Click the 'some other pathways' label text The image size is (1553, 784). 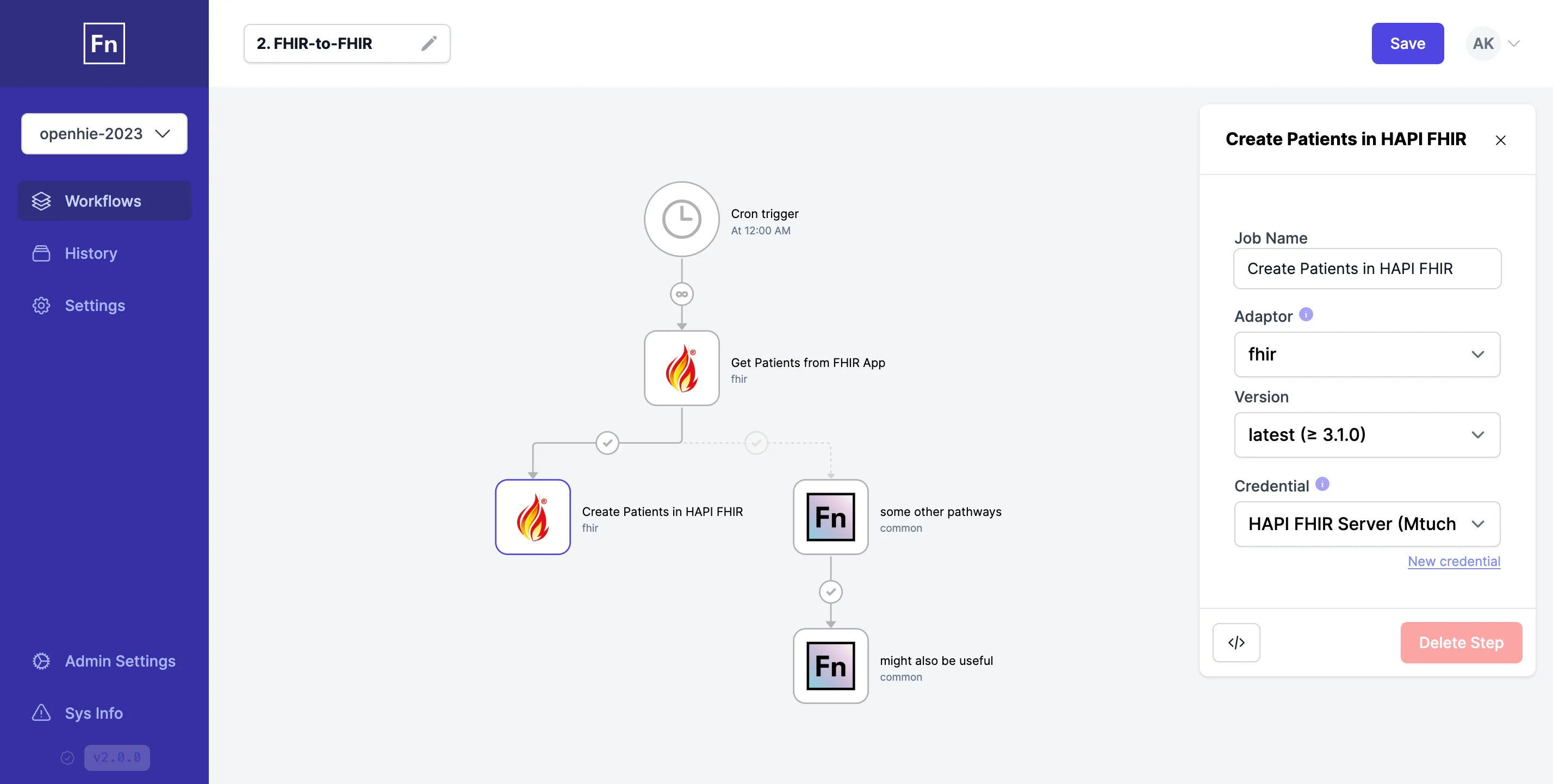click(941, 512)
